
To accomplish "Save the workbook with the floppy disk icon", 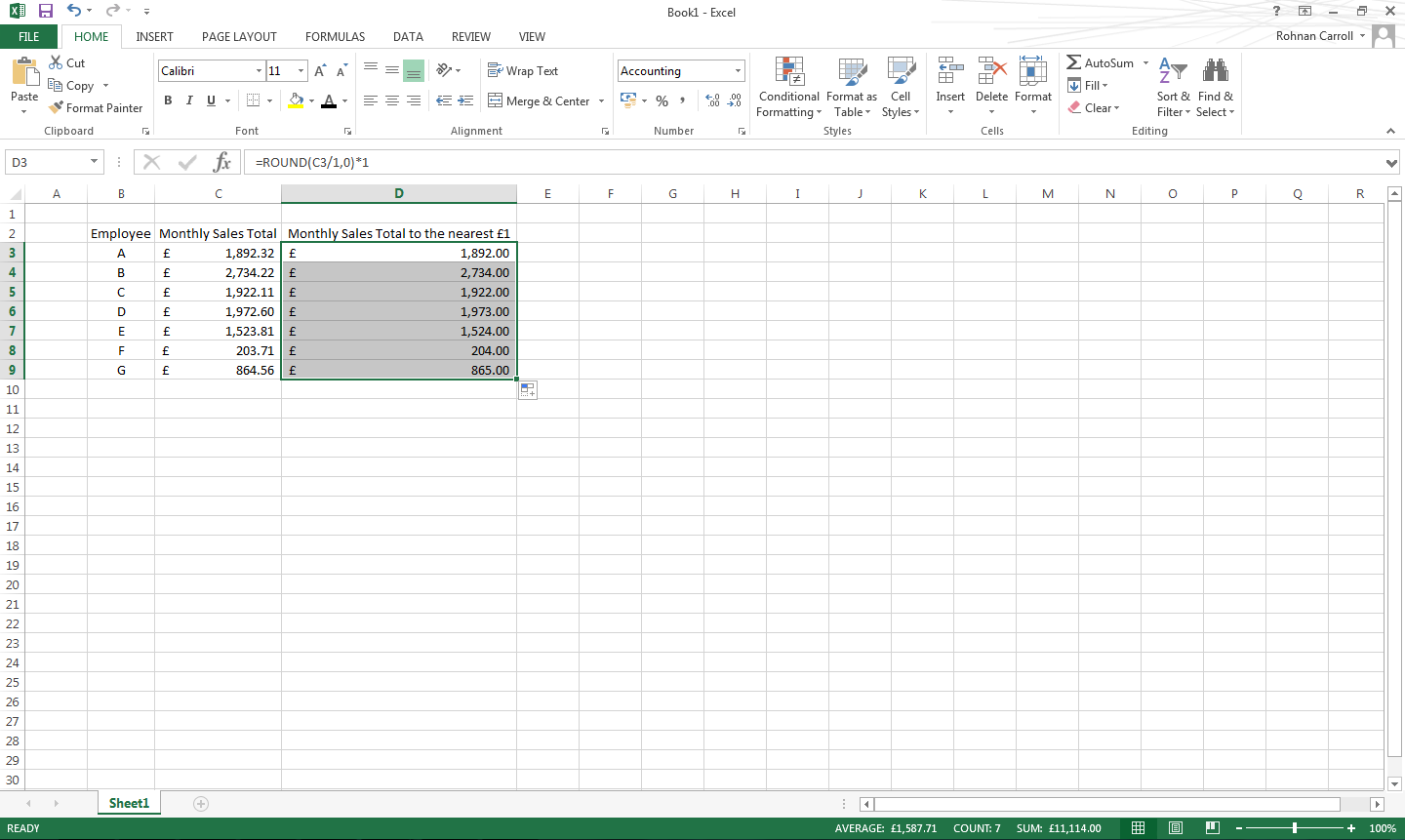I will tap(45, 11).
